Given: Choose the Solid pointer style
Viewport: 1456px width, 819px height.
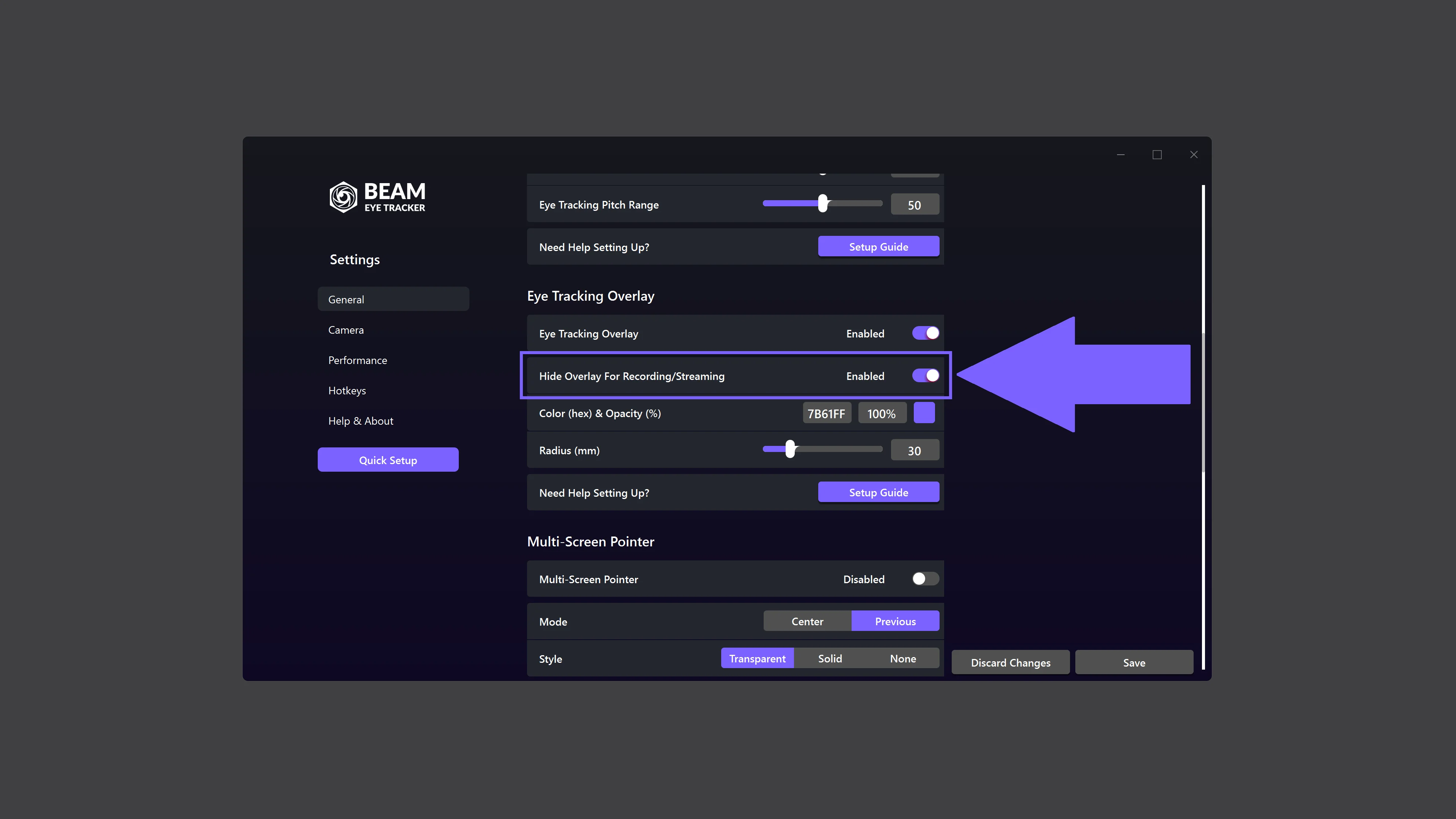Looking at the screenshot, I should pyautogui.click(x=830, y=658).
